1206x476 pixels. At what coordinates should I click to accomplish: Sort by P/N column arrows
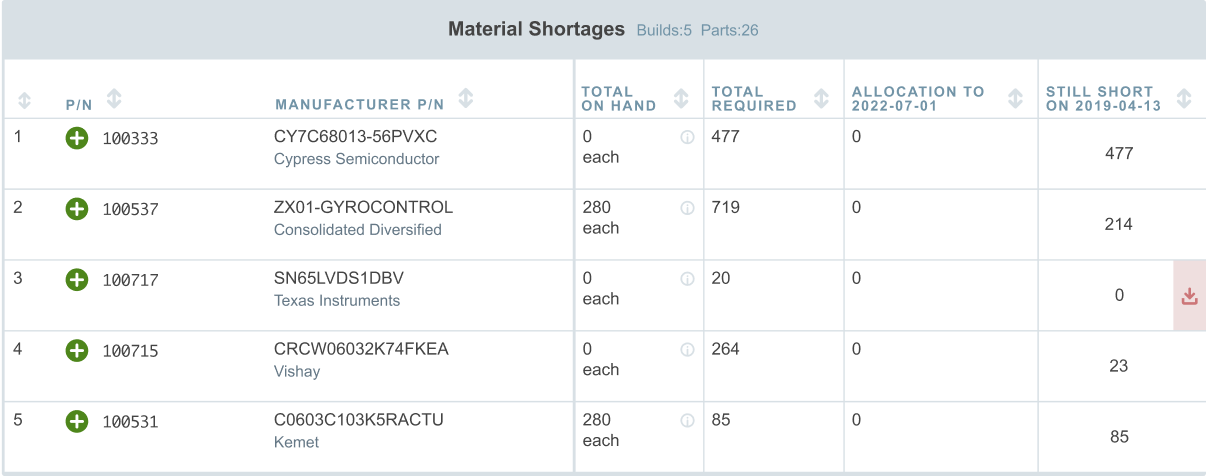[x=115, y=98]
